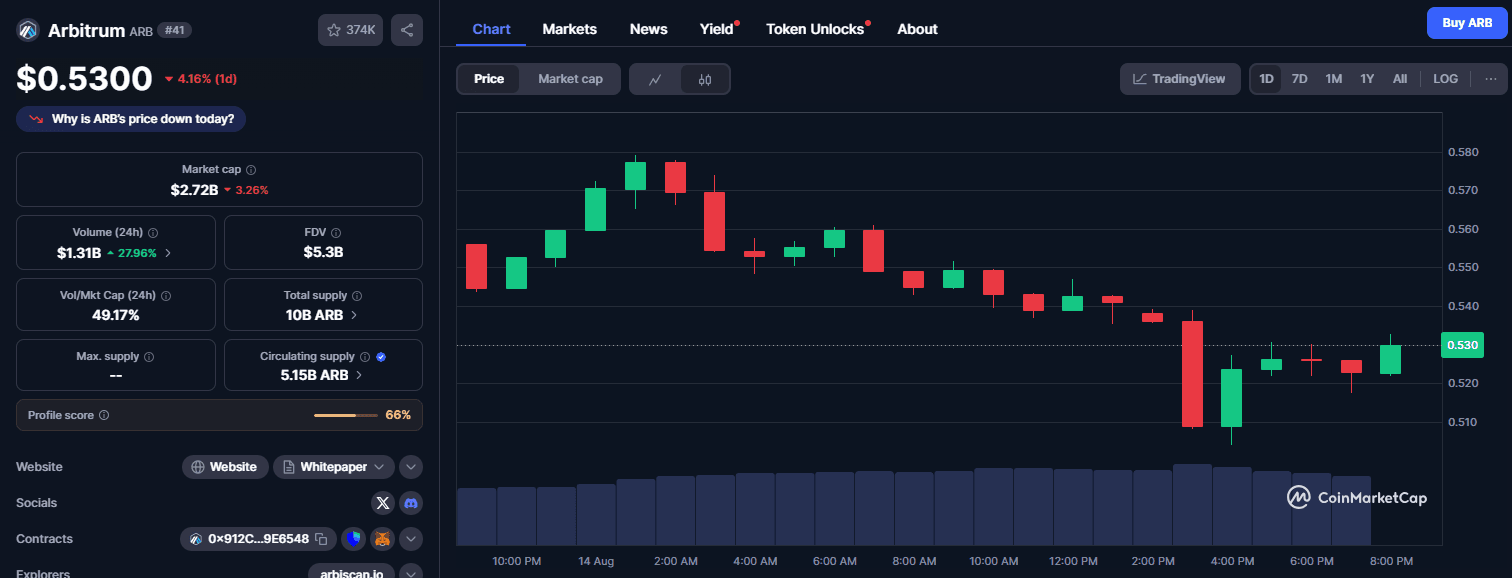Image resolution: width=1512 pixels, height=578 pixels.
Task: Select 1Y time range
Action: click(1367, 79)
